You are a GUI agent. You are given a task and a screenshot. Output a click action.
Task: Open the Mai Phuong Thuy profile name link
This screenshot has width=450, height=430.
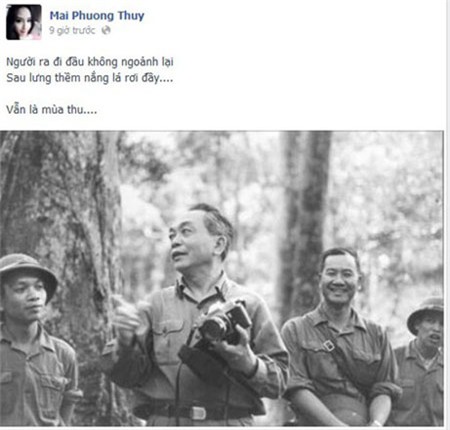[97, 15]
